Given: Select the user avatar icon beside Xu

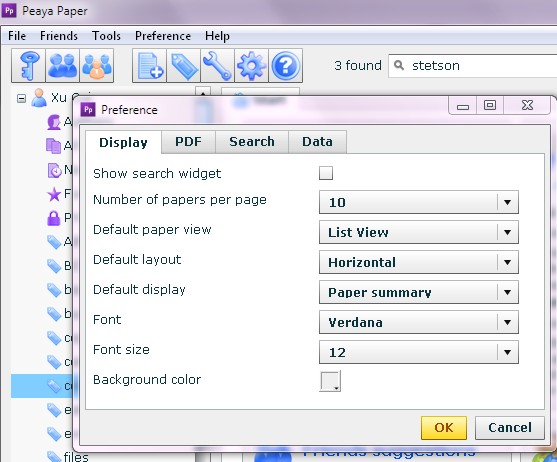Looking at the screenshot, I should point(39,98).
